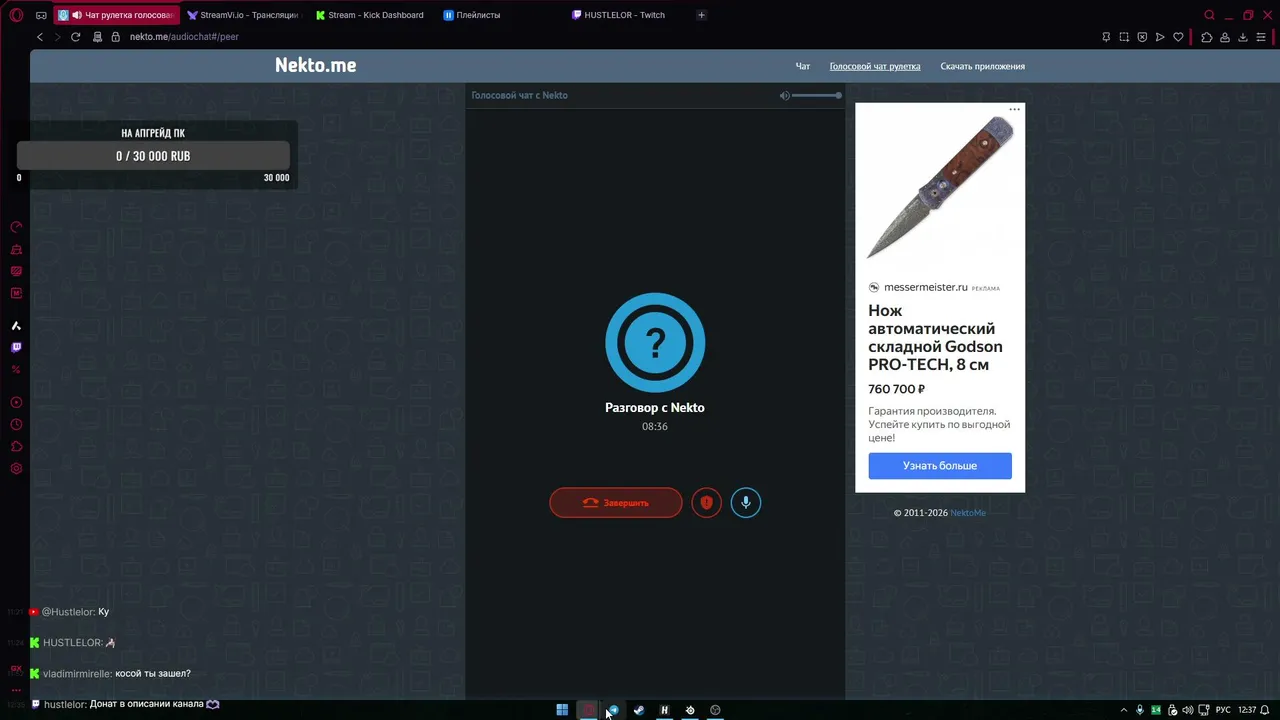Click the 0 / 30 000 RUB donation goal bar
The height and width of the screenshot is (720, 1280).
click(x=153, y=156)
